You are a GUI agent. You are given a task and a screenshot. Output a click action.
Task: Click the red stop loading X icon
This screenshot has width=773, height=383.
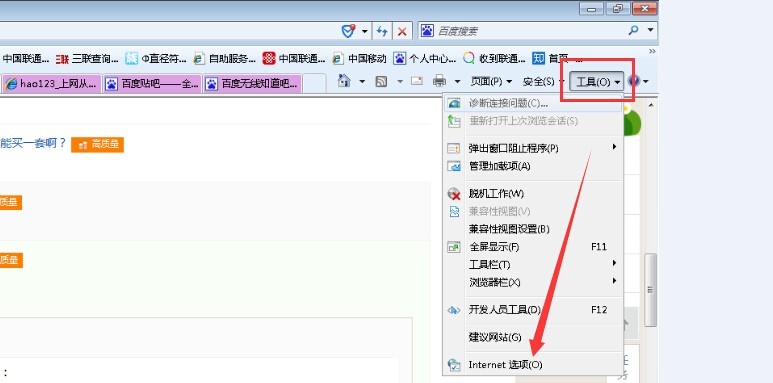402,32
